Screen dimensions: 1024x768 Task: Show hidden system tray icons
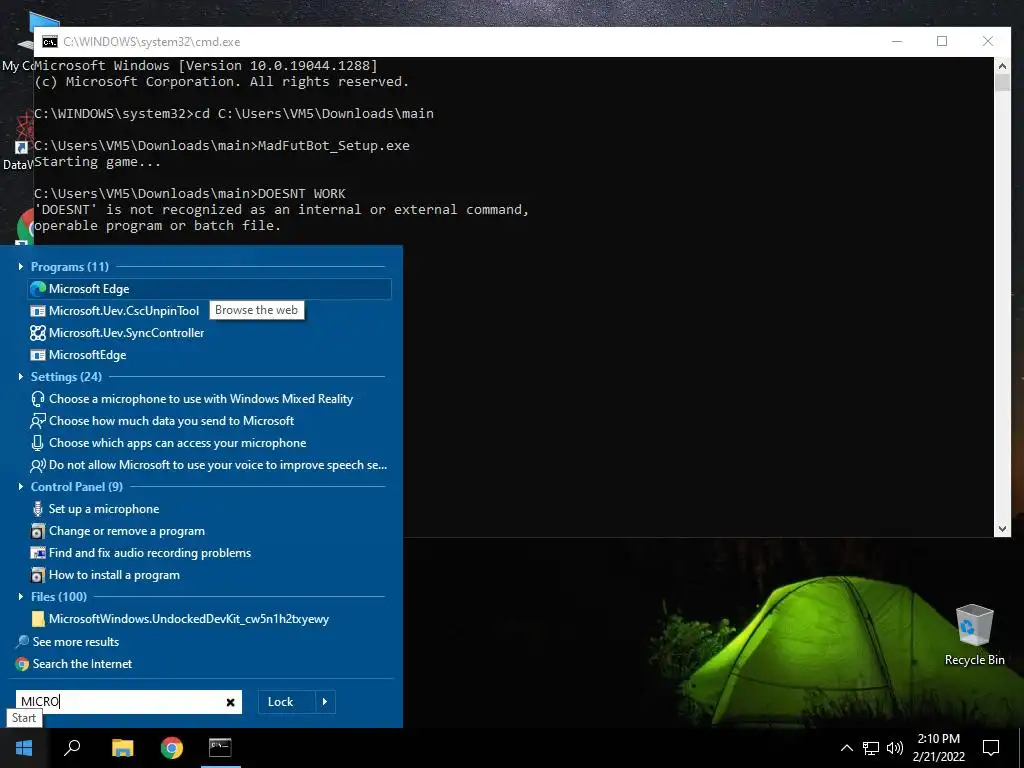[846, 748]
